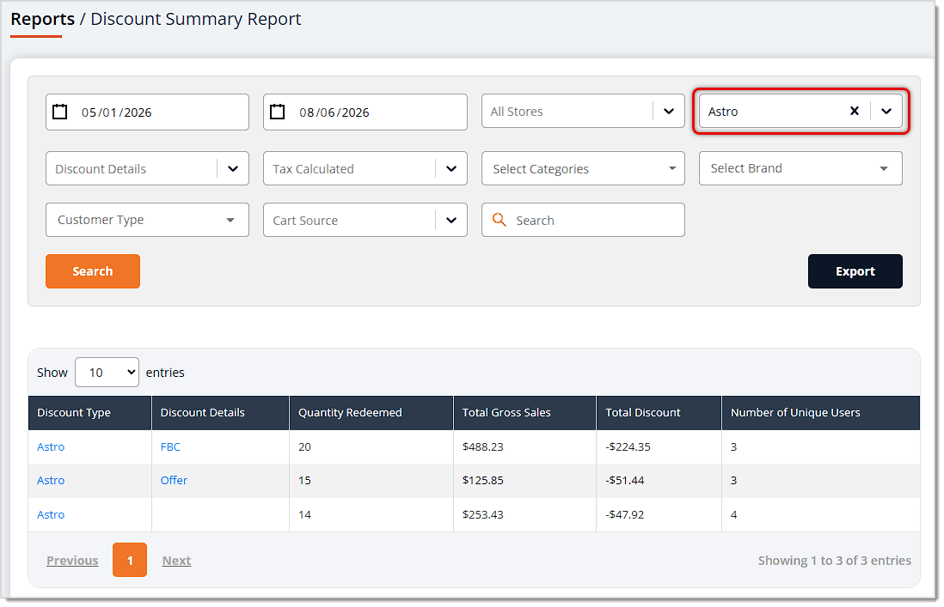
Task: Sort by Discount Type column header
Action: click(x=90, y=412)
